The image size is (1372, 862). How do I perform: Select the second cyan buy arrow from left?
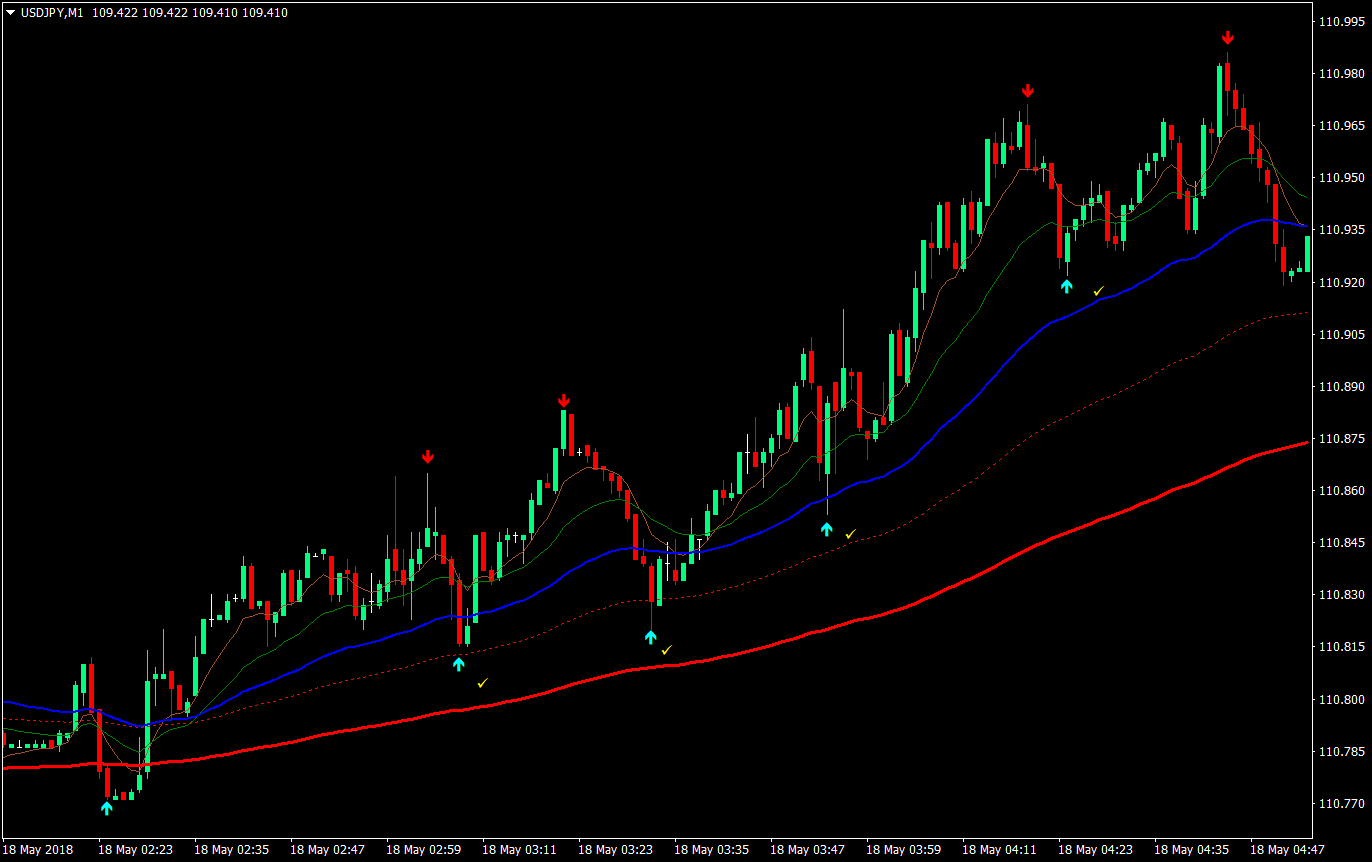[459, 663]
